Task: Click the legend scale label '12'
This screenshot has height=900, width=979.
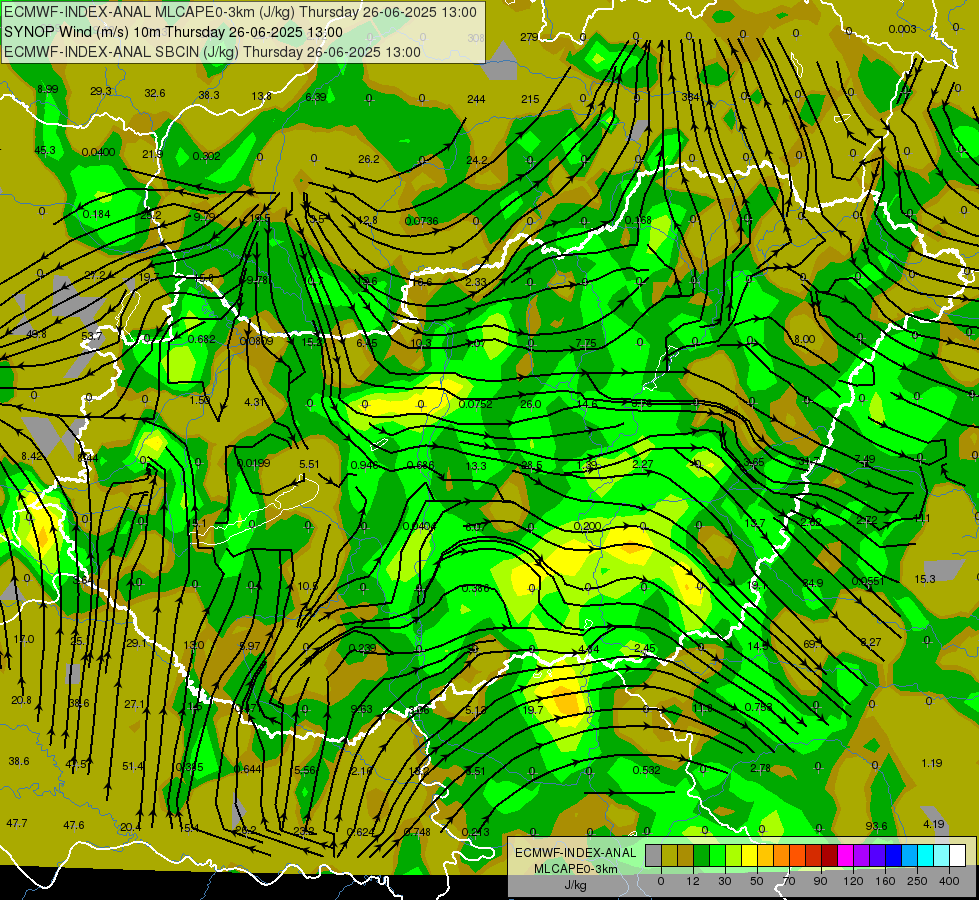Action: (x=693, y=881)
